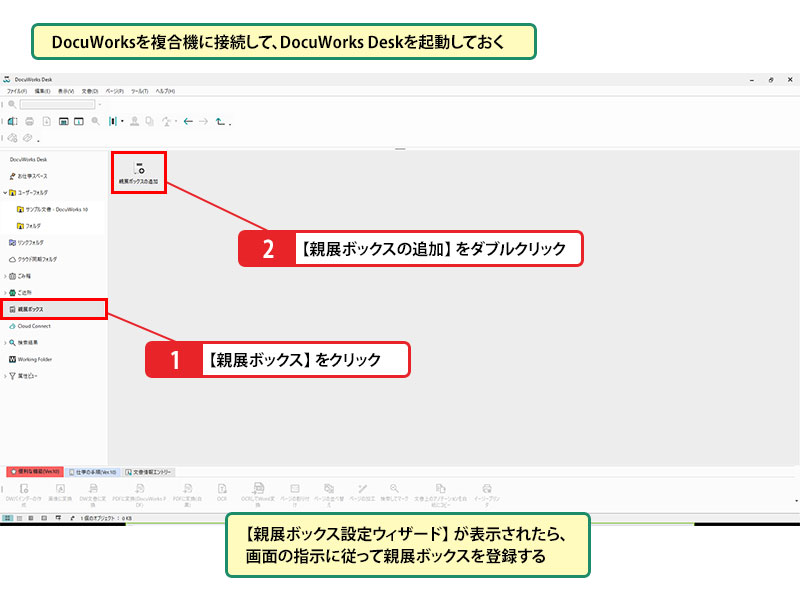Switch to 仕事の手順(Ver.10) tab
This screenshot has width=800, height=600.
93,472
